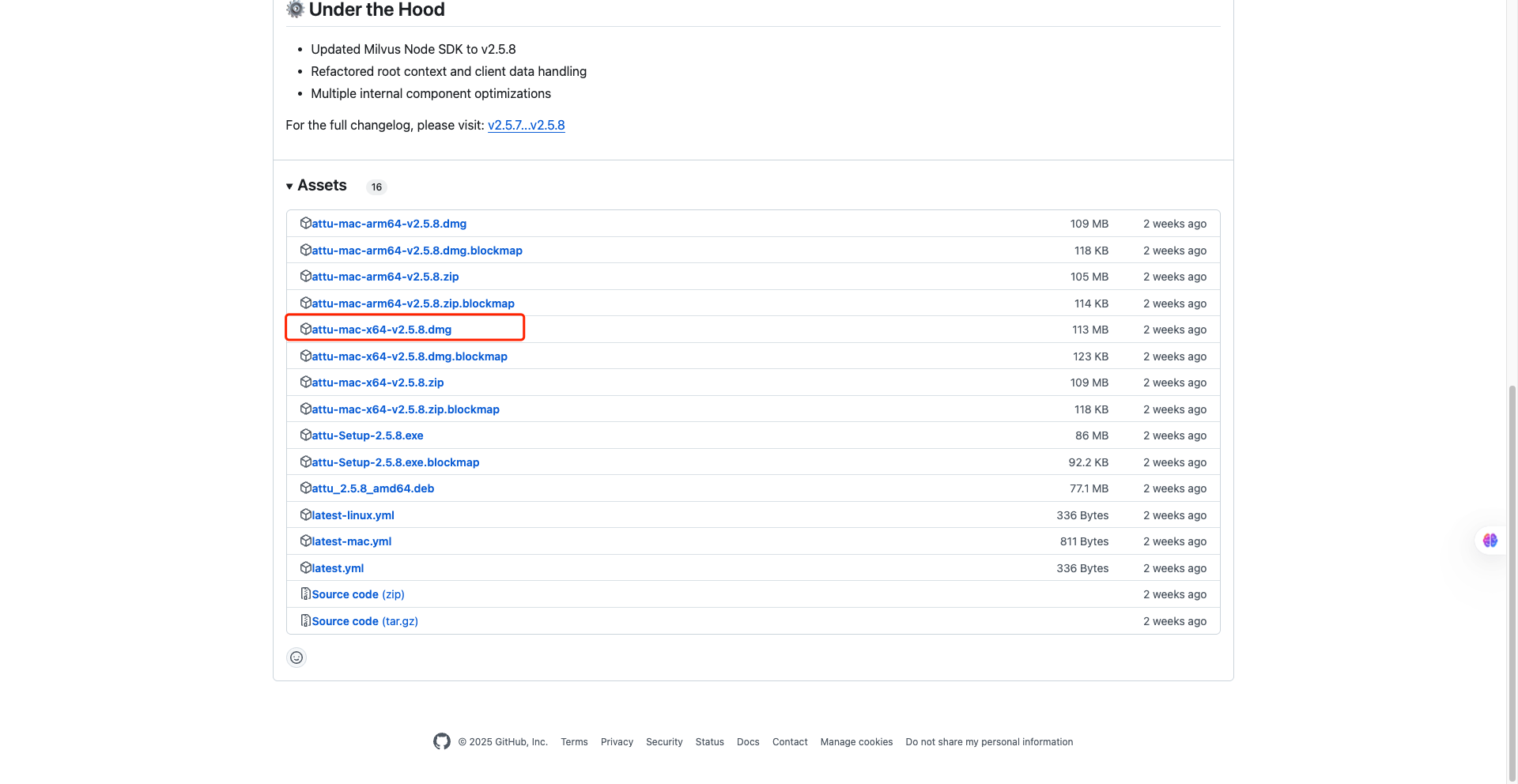
Task: Click the 811 Bytes size text
Action: pyautogui.click(x=1084, y=541)
